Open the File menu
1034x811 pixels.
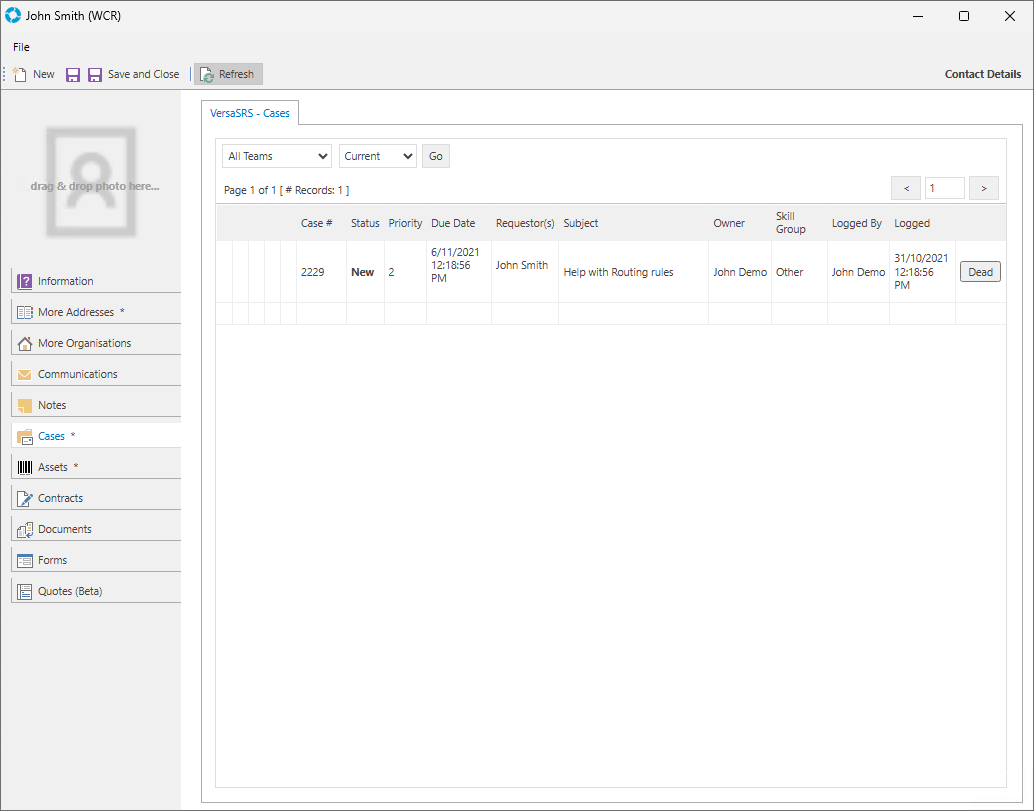click(x=21, y=47)
